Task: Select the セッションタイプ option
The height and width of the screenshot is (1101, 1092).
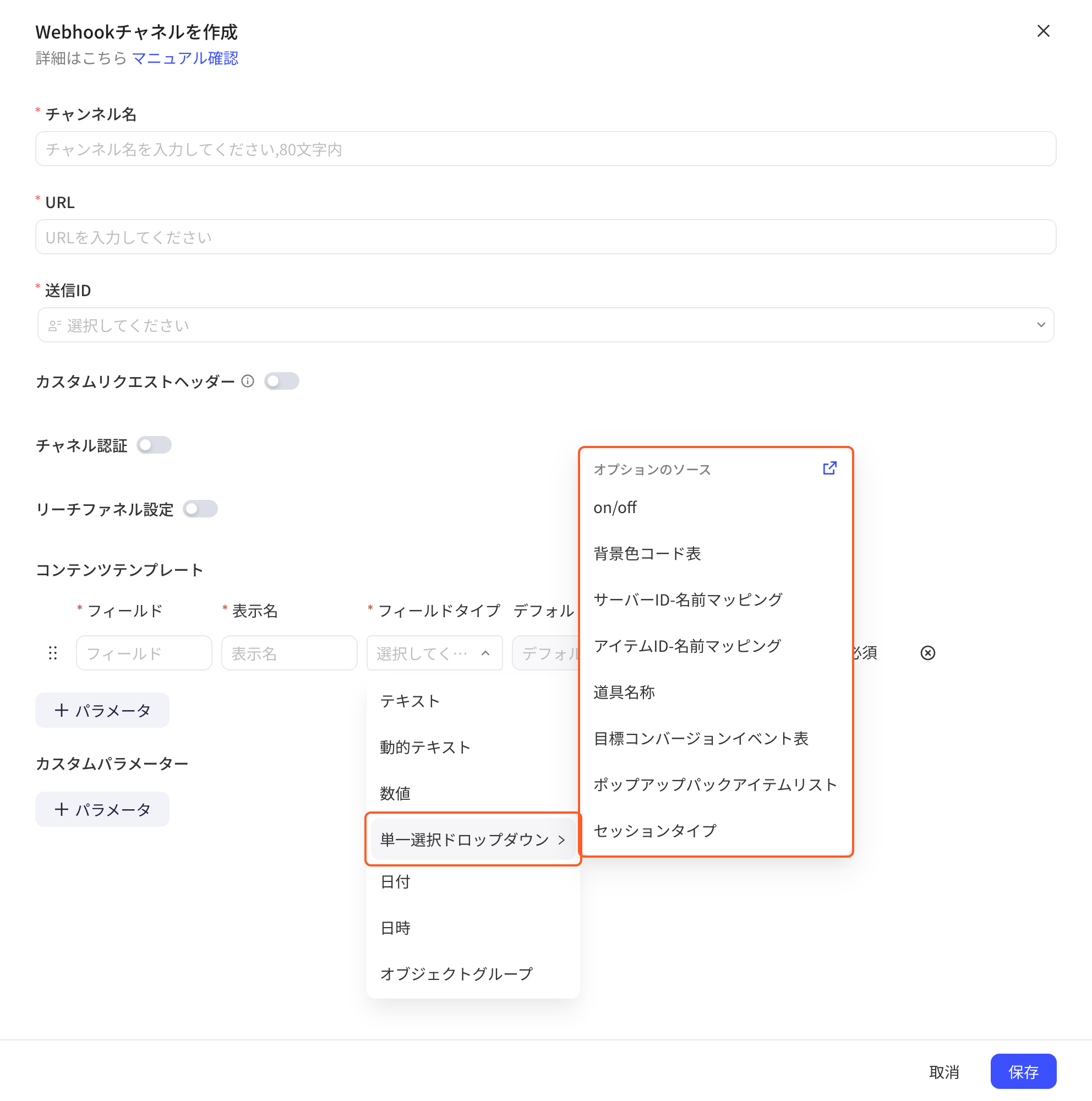Action: (x=716, y=831)
